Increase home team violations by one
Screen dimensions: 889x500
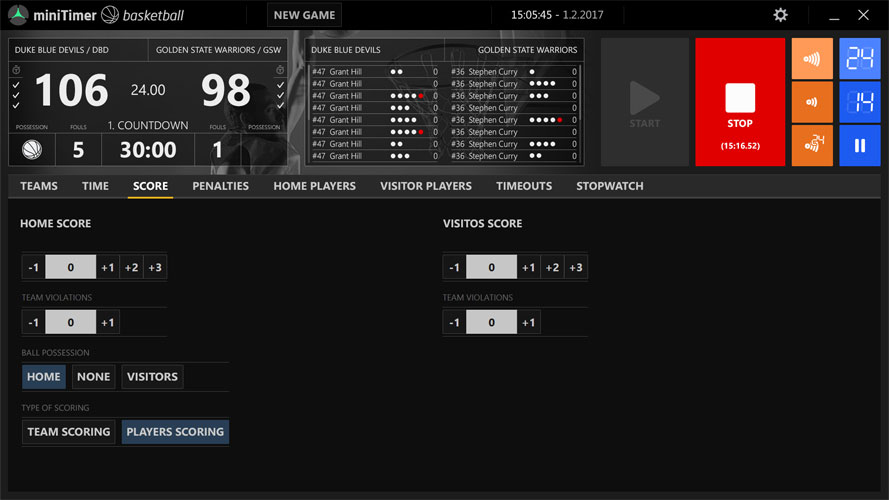pyautogui.click(x=108, y=323)
